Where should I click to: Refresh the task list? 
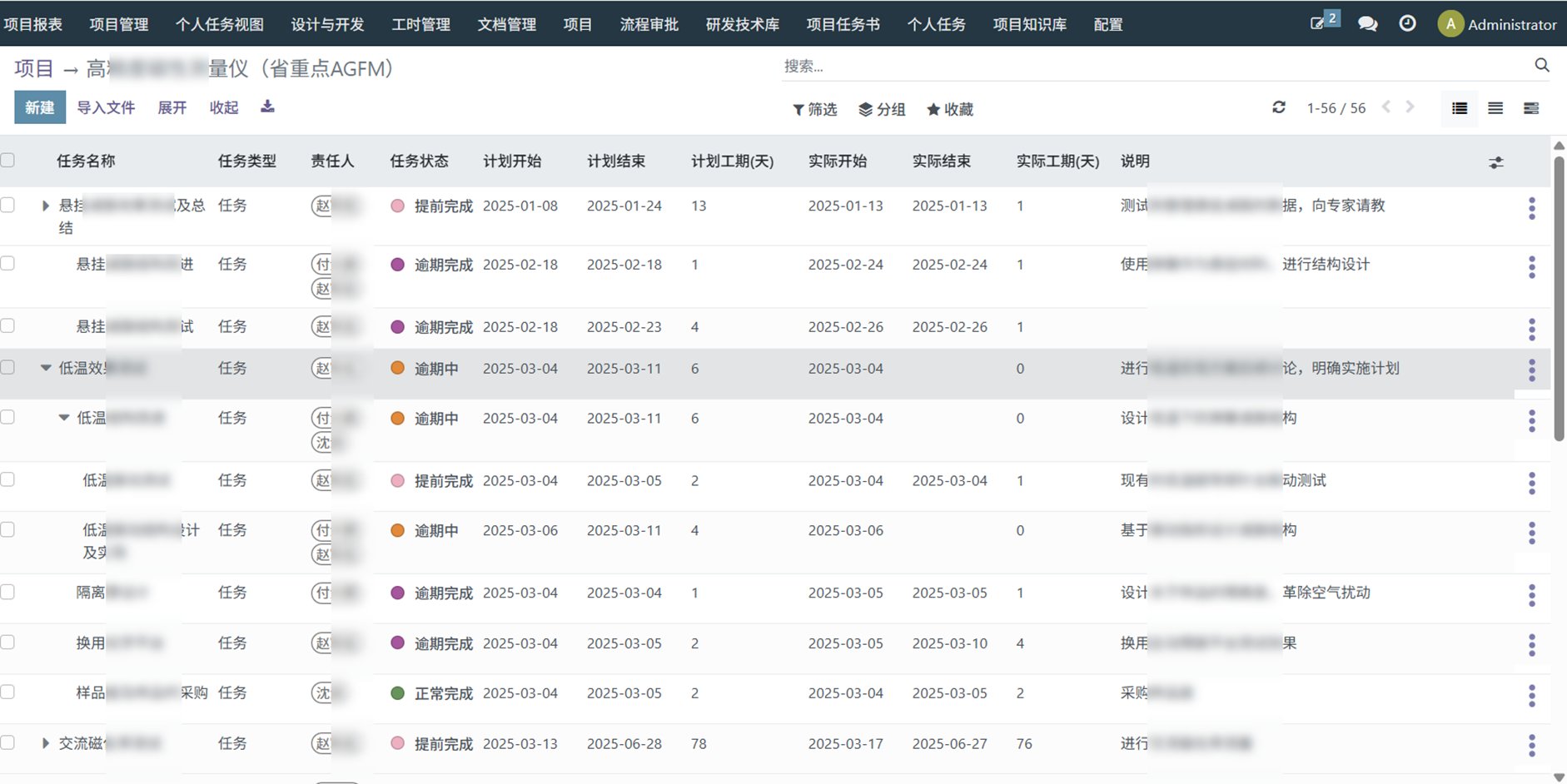(1279, 107)
